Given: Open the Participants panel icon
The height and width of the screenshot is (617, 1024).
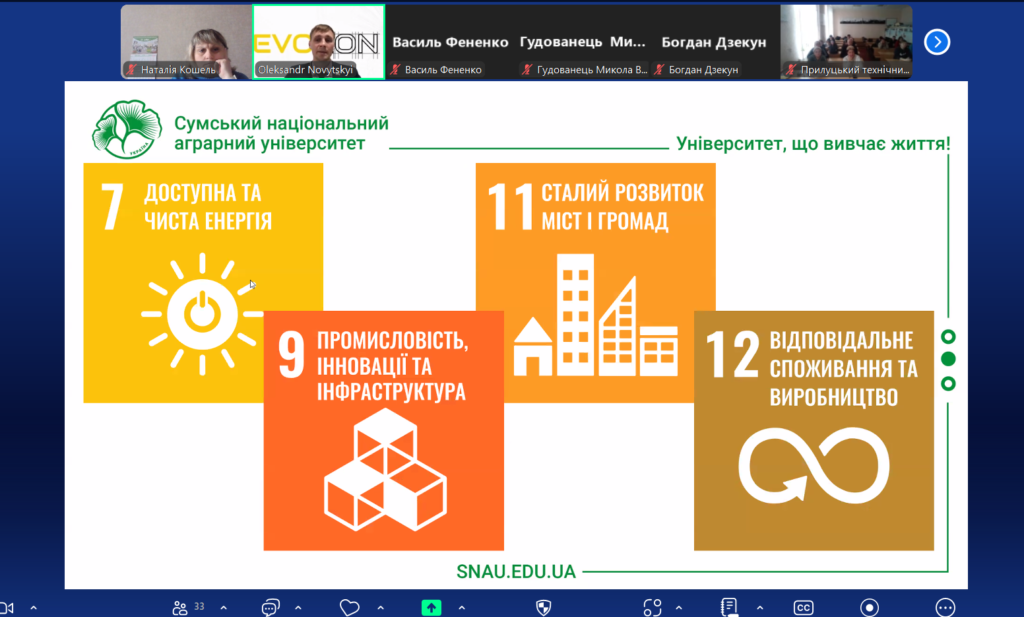Looking at the screenshot, I should tap(181, 607).
